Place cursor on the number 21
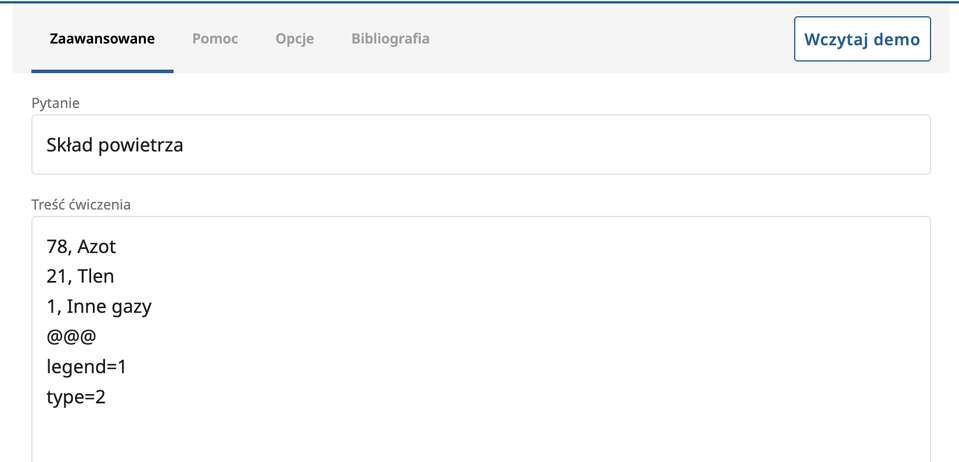 56,276
